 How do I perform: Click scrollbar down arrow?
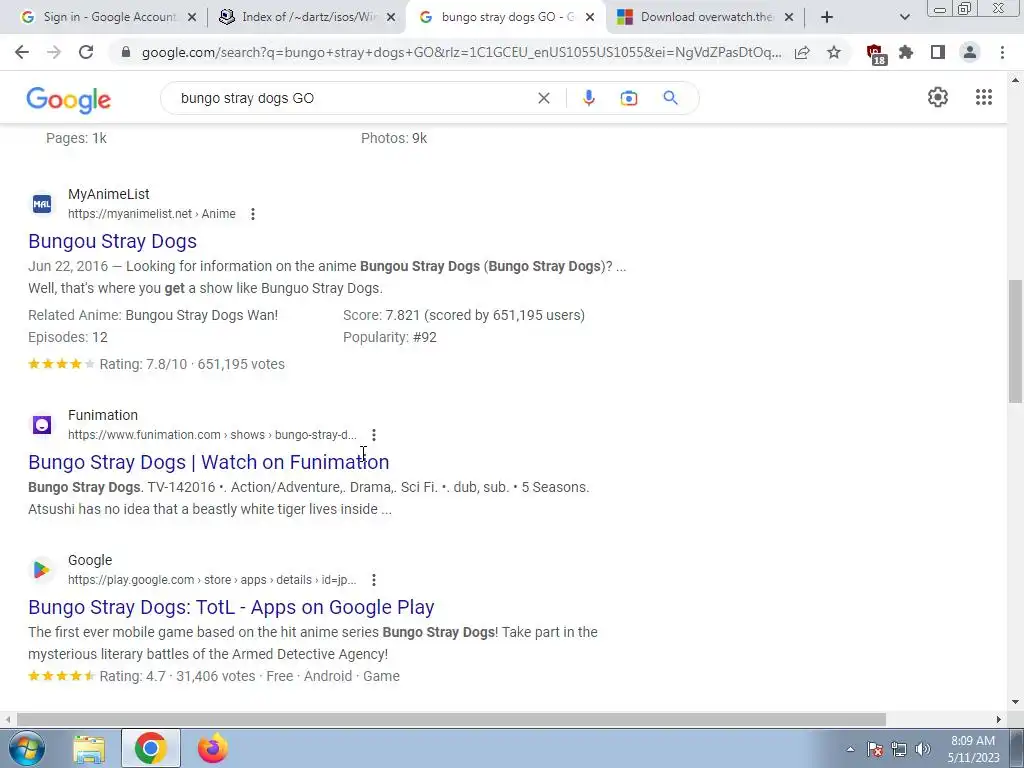(x=1015, y=702)
